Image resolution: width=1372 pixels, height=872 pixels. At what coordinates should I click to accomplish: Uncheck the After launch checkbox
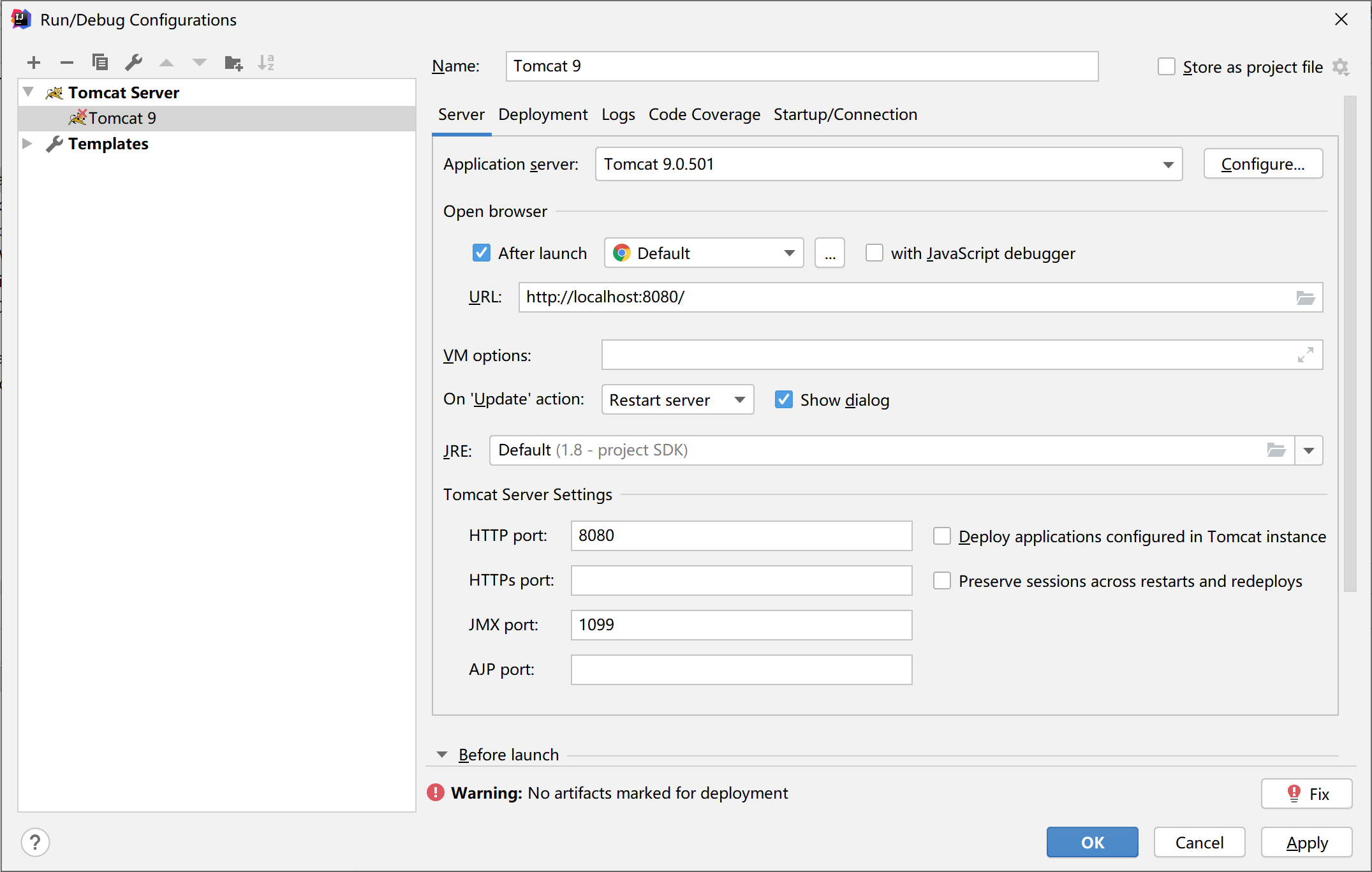pos(482,253)
